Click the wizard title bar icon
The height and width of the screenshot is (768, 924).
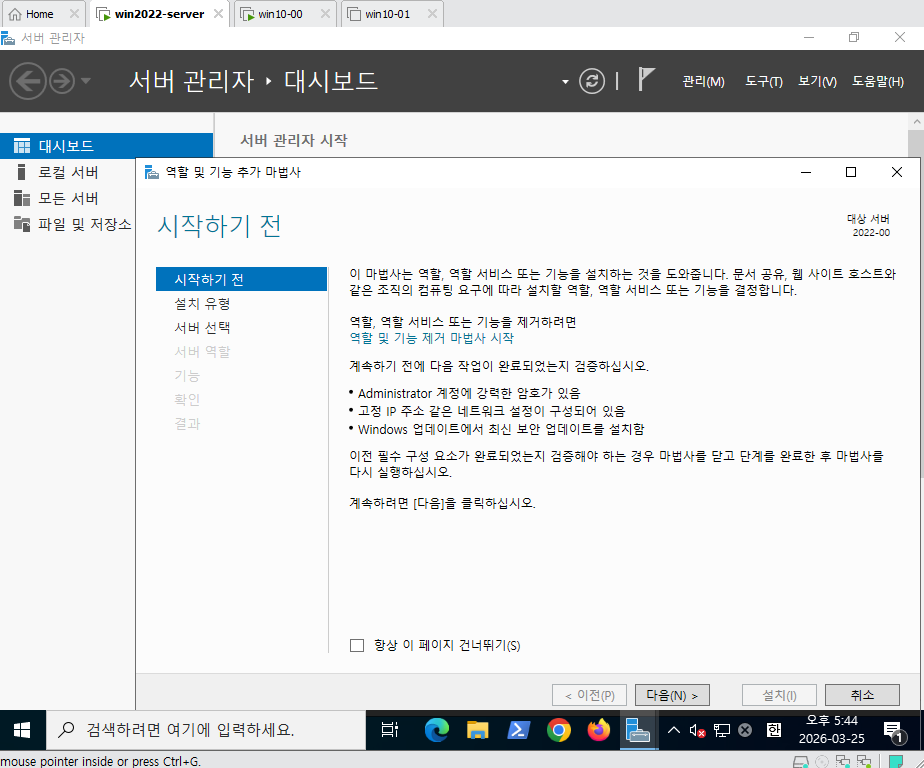coord(151,172)
